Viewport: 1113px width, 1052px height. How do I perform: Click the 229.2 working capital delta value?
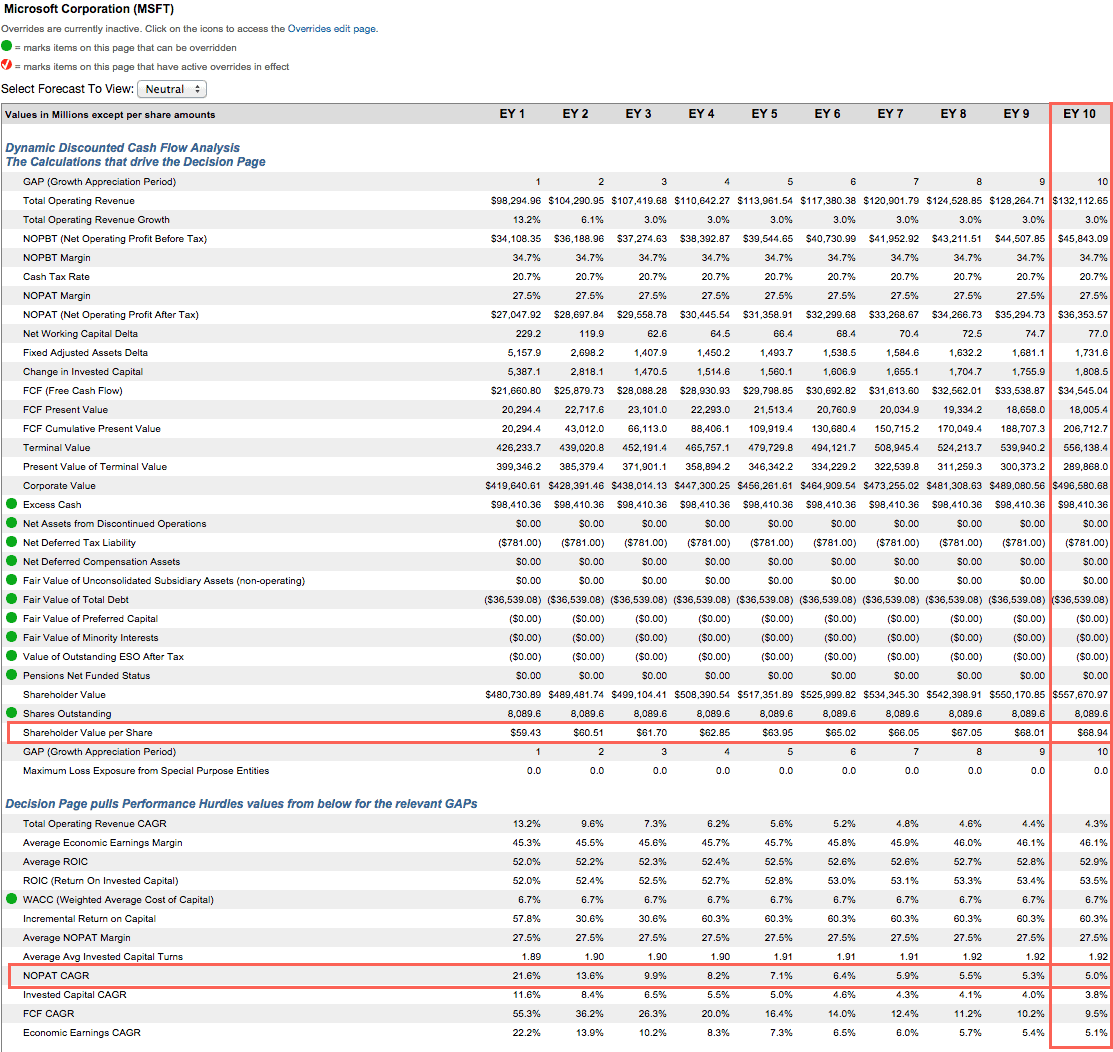click(528, 334)
